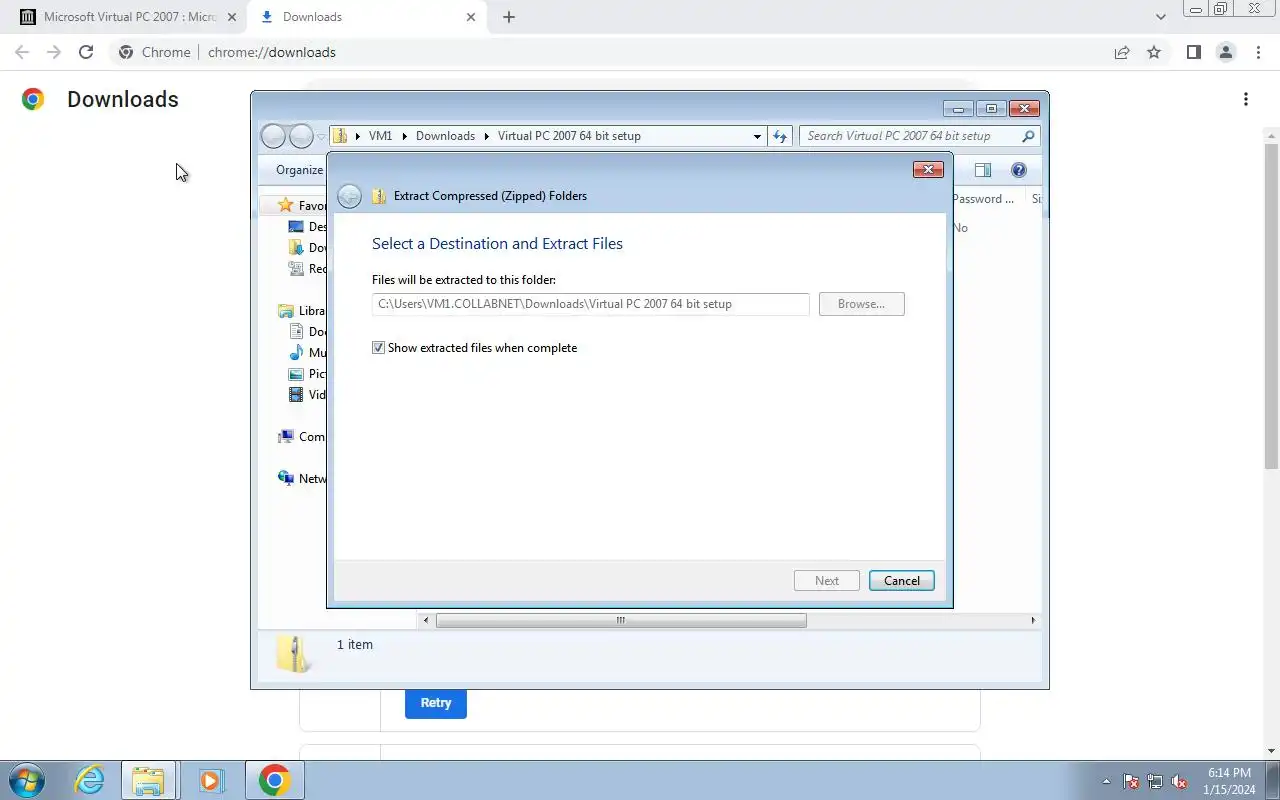1280x800 pixels.
Task: Close the Microsoft Virtual PC 2007 tab
Action: [232, 17]
